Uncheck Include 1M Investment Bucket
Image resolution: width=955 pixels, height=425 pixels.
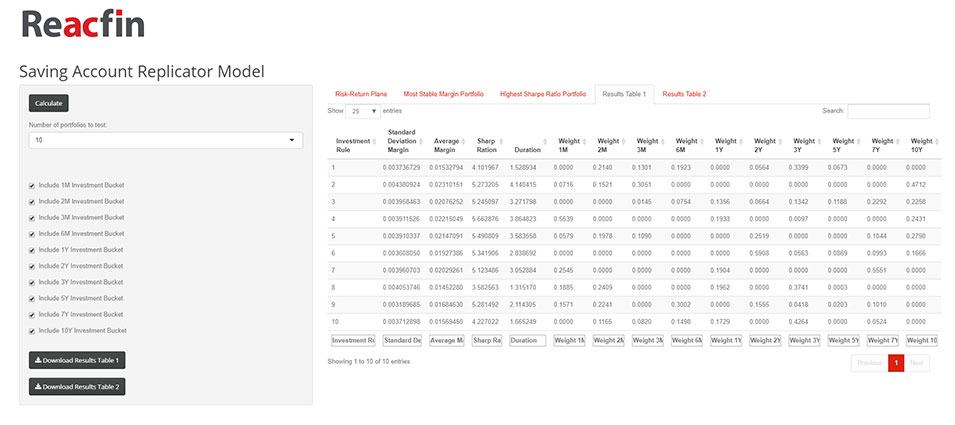pyautogui.click(x=32, y=186)
